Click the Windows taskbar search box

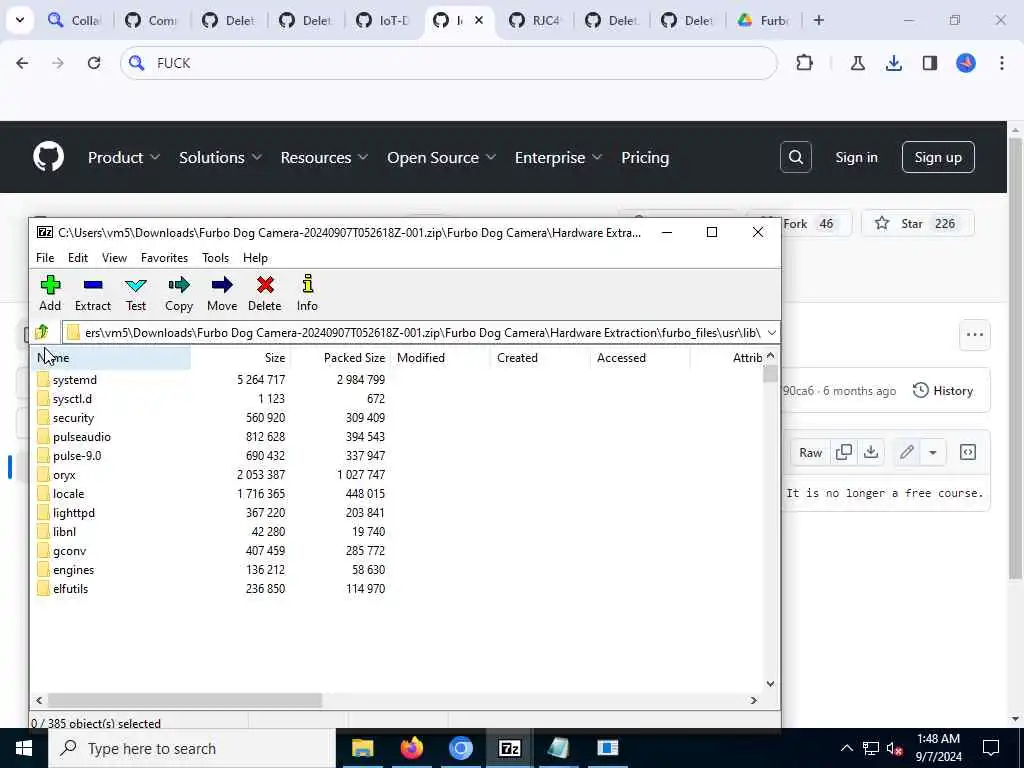click(191, 748)
